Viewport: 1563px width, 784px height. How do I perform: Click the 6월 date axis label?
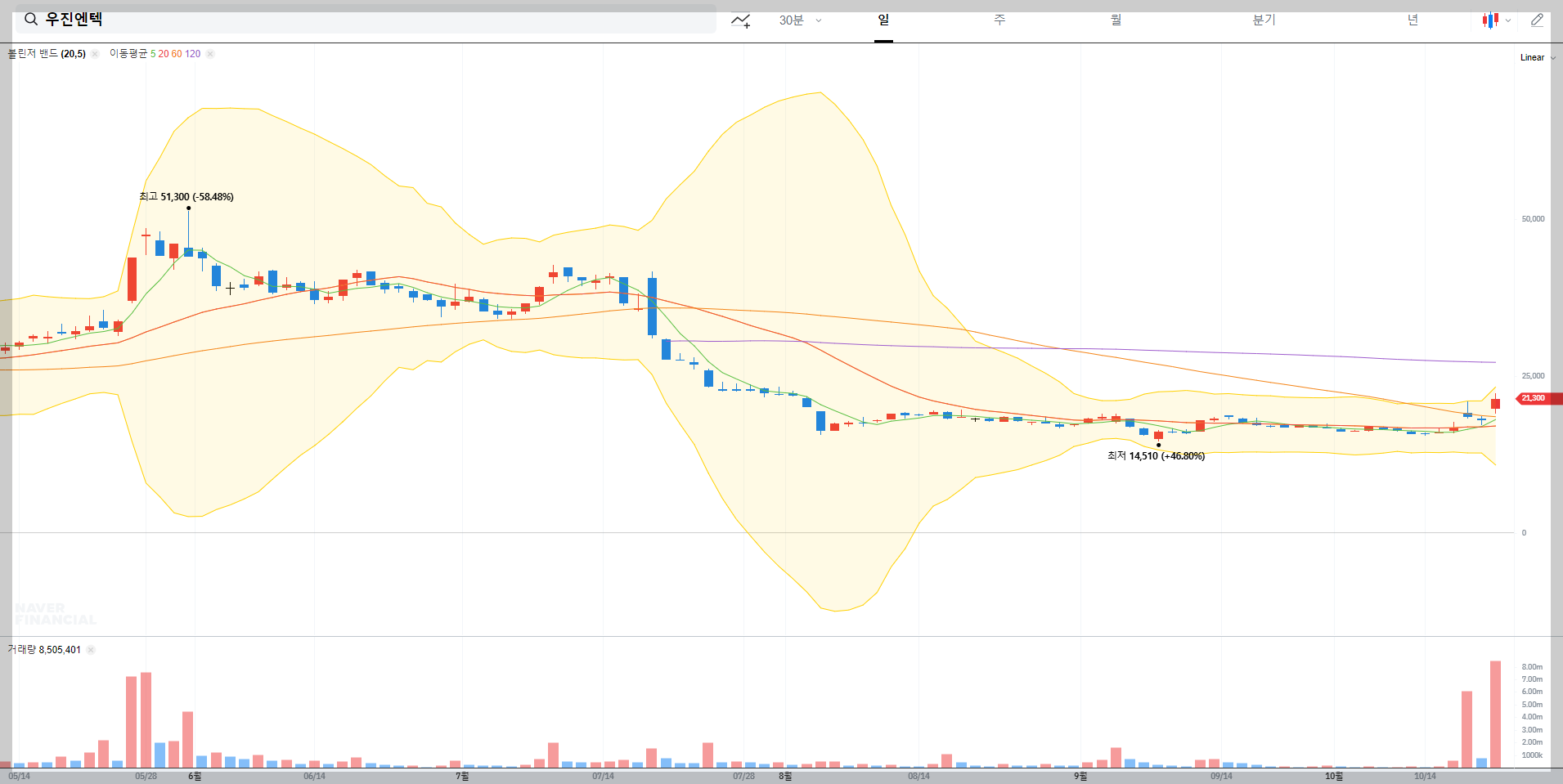click(195, 776)
